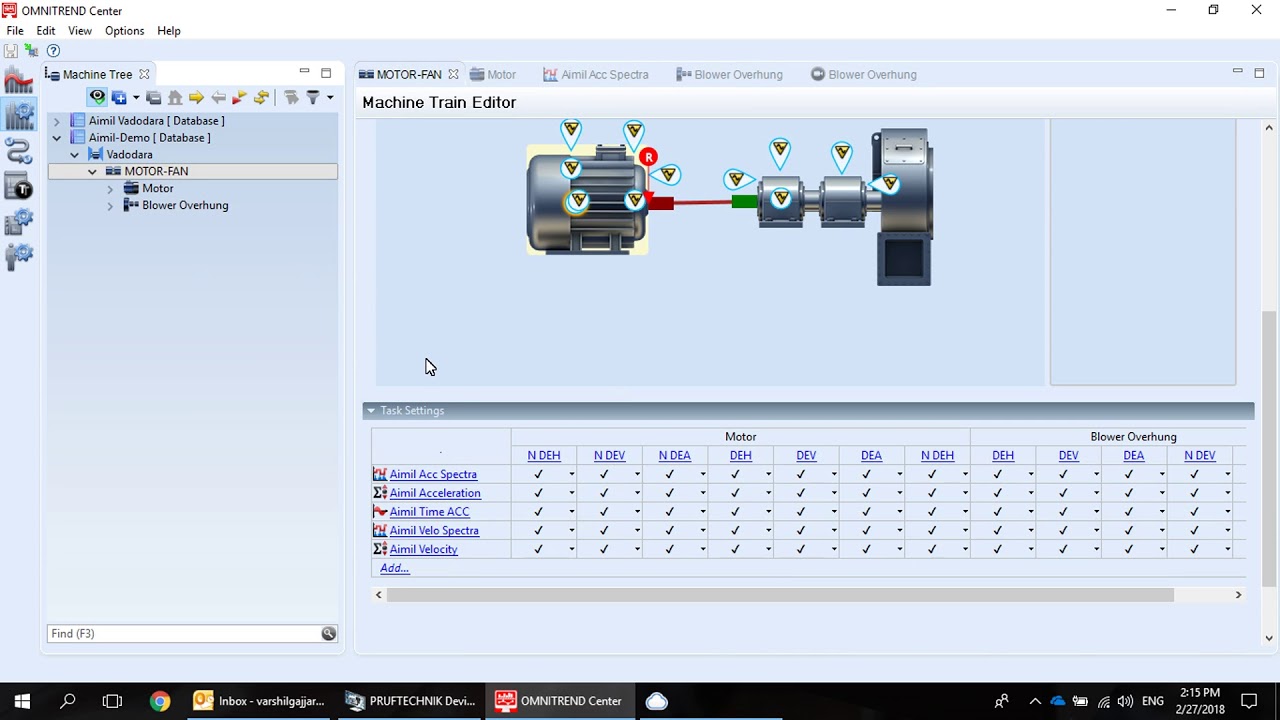Click the red-yellow flag arrows icon
The image size is (1280, 720).
coord(239,97)
